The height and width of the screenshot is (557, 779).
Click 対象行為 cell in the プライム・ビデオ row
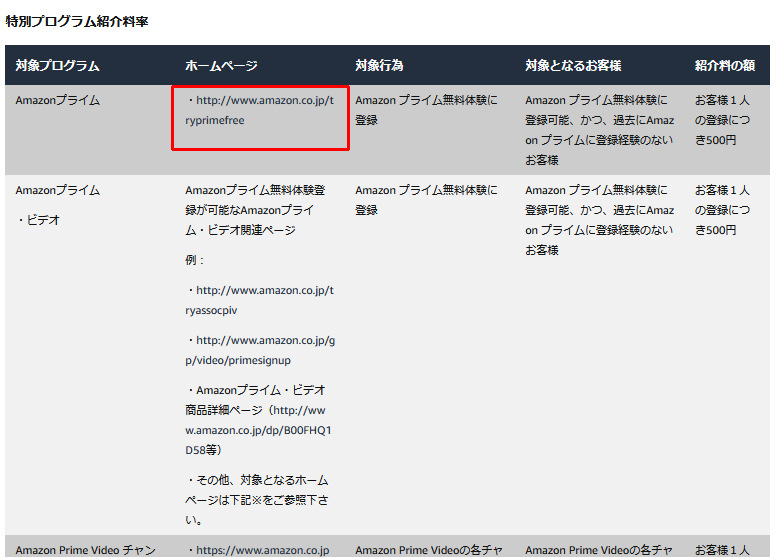[426, 200]
